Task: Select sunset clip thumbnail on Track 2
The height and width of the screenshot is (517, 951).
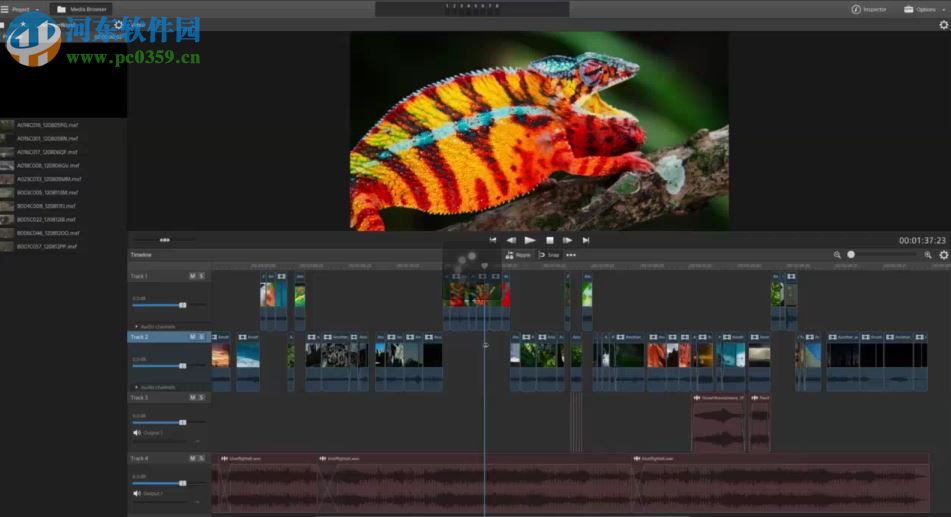Action: 221,356
